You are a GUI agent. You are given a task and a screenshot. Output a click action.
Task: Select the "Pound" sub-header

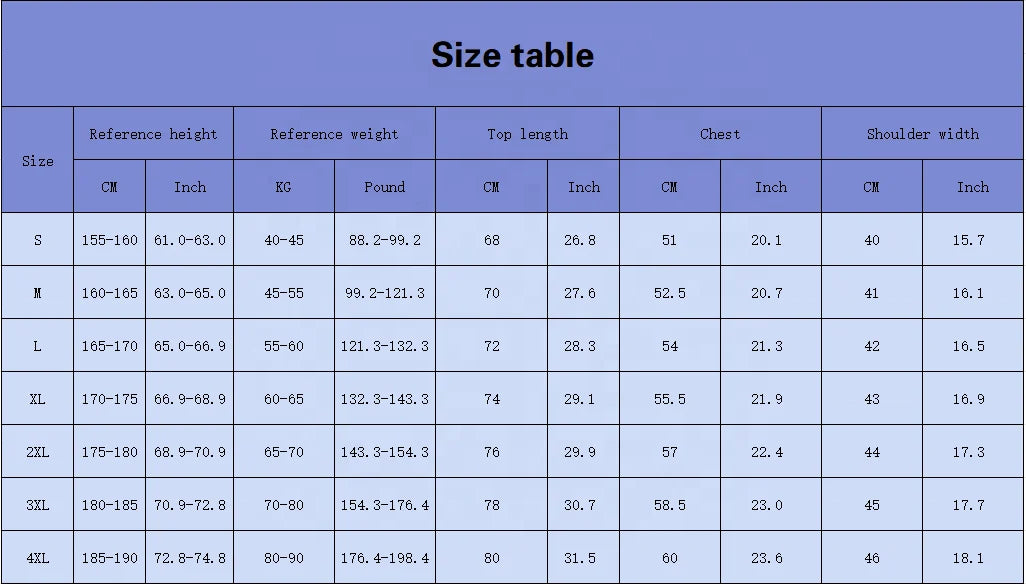[x=384, y=187]
